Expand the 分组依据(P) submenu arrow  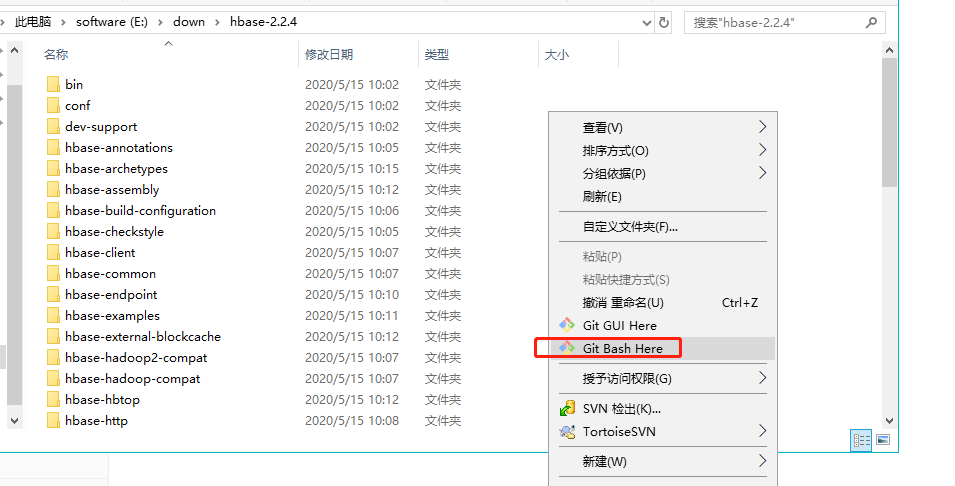click(763, 173)
